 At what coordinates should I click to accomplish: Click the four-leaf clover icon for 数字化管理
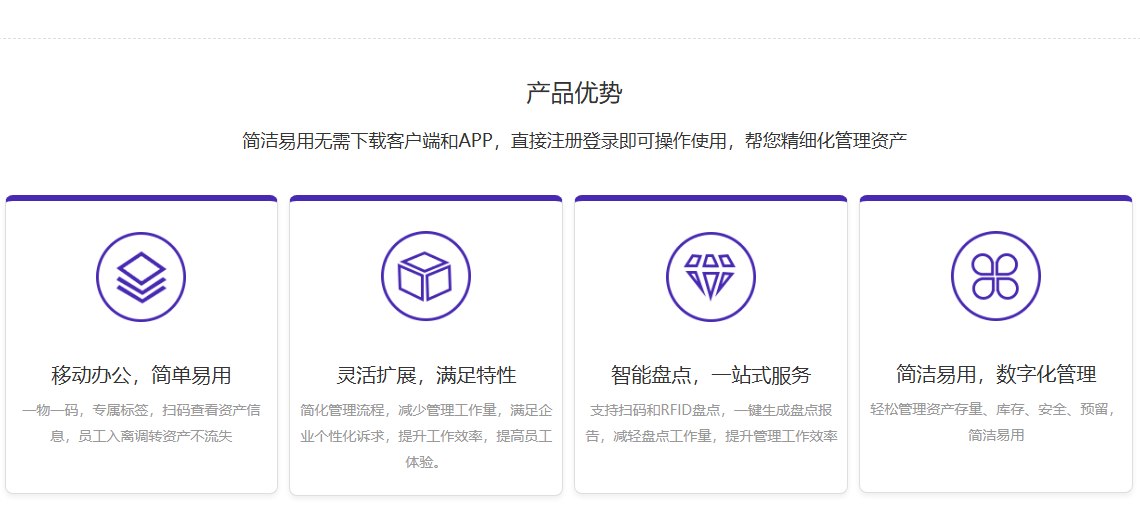click(995, 276)
